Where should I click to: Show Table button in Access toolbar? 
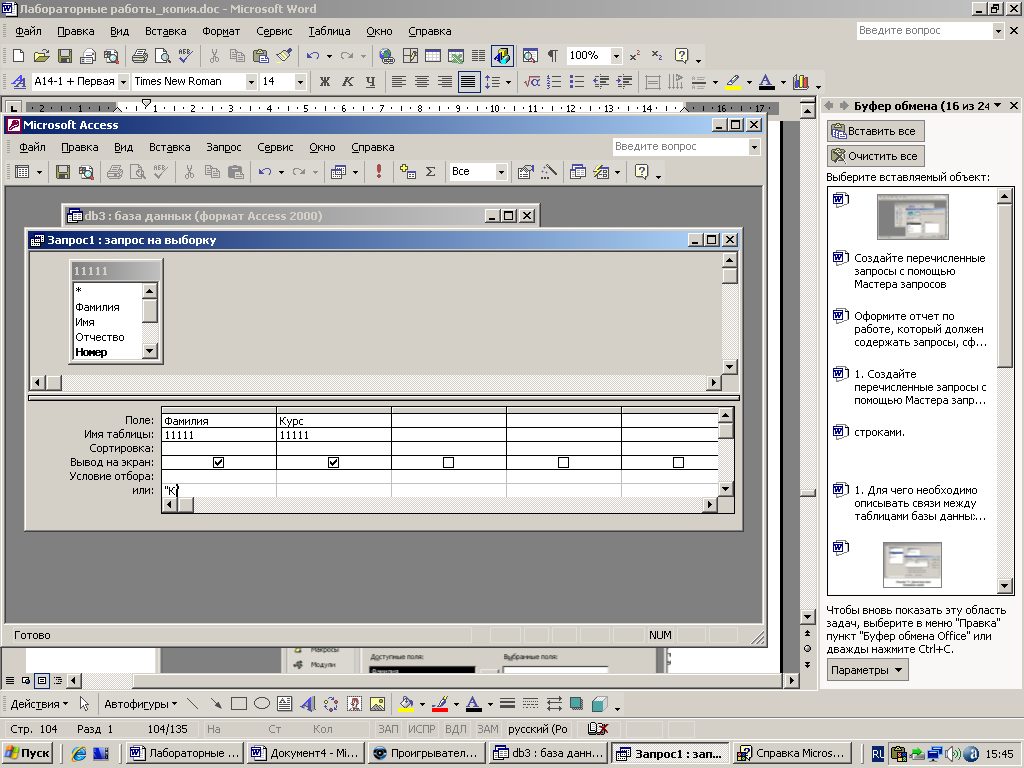point(408,172)
